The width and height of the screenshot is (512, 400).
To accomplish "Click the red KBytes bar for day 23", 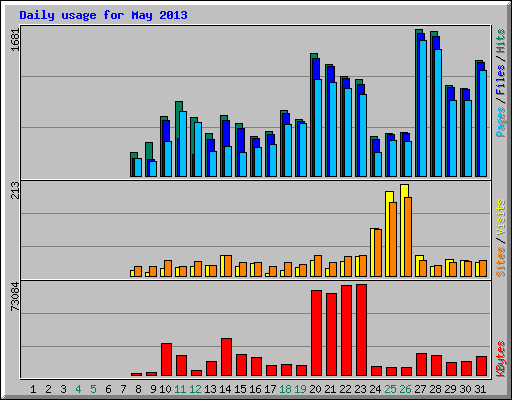I will 361,330.
